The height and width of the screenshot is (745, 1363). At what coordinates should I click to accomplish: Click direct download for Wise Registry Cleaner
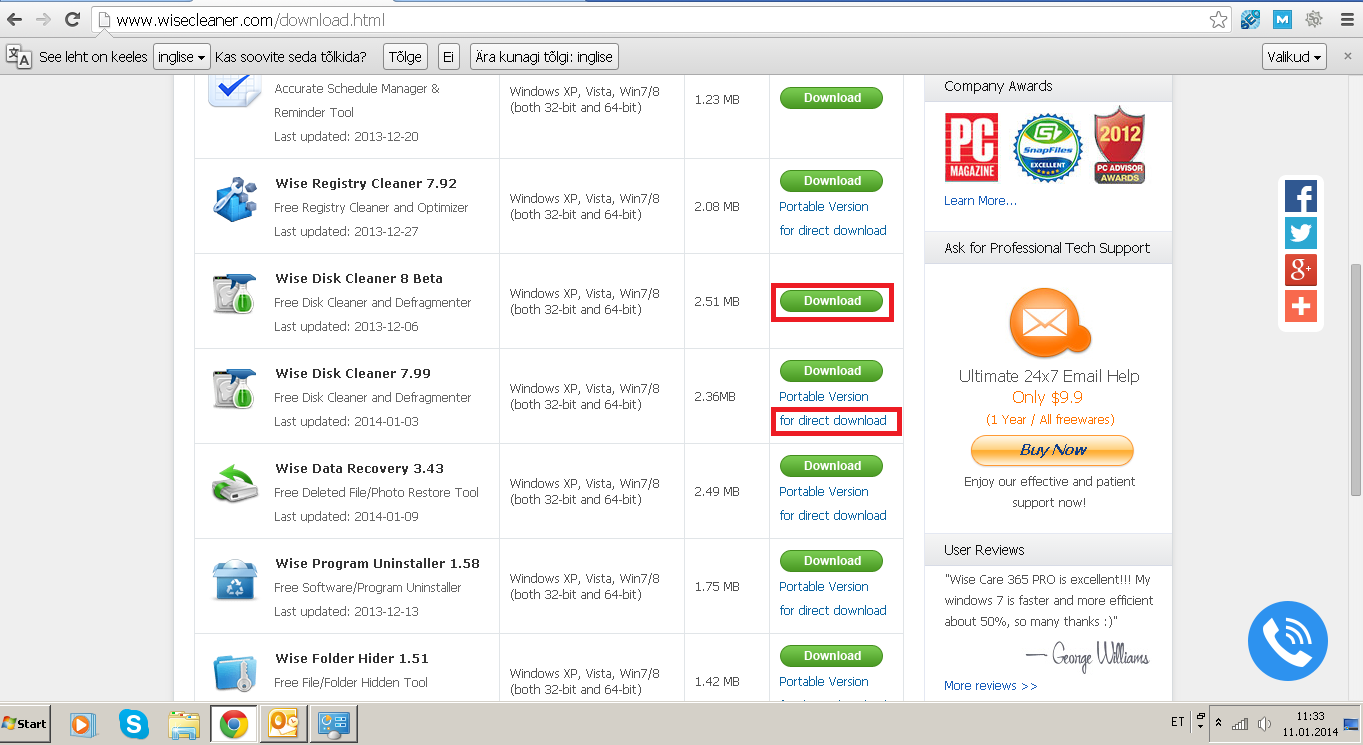point(833,231)
